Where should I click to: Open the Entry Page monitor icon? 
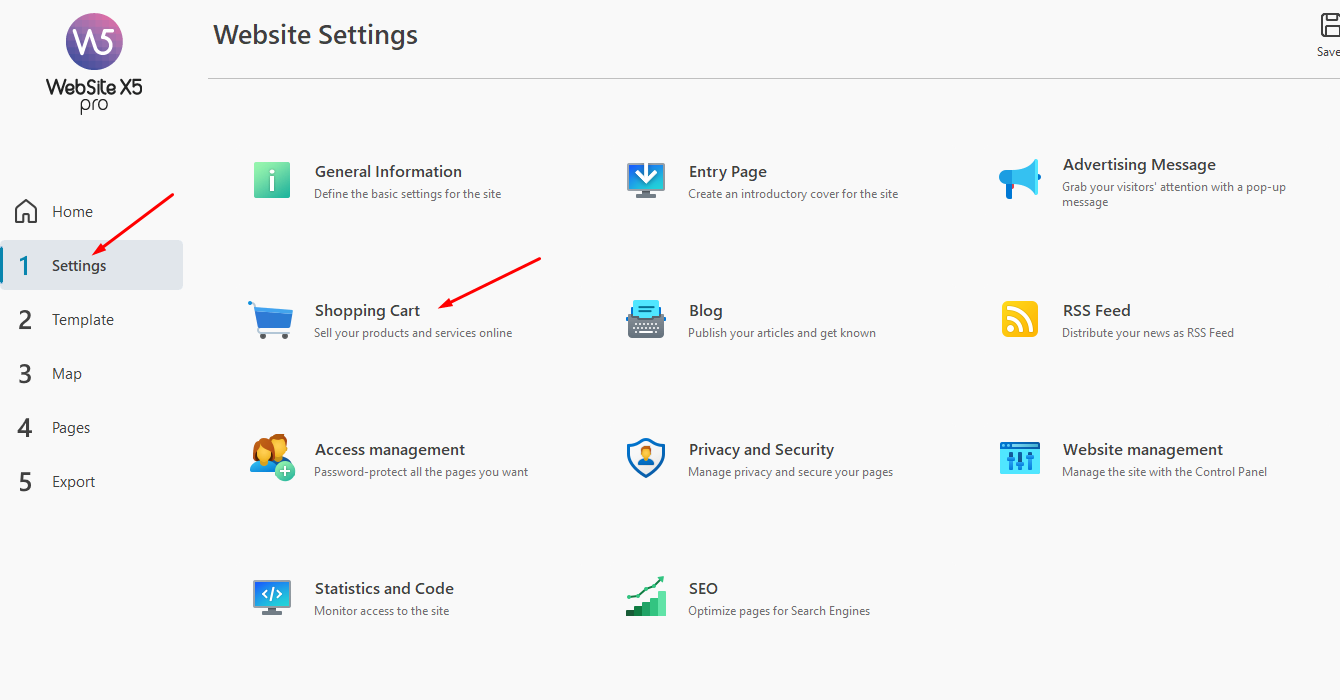[645, 181]
